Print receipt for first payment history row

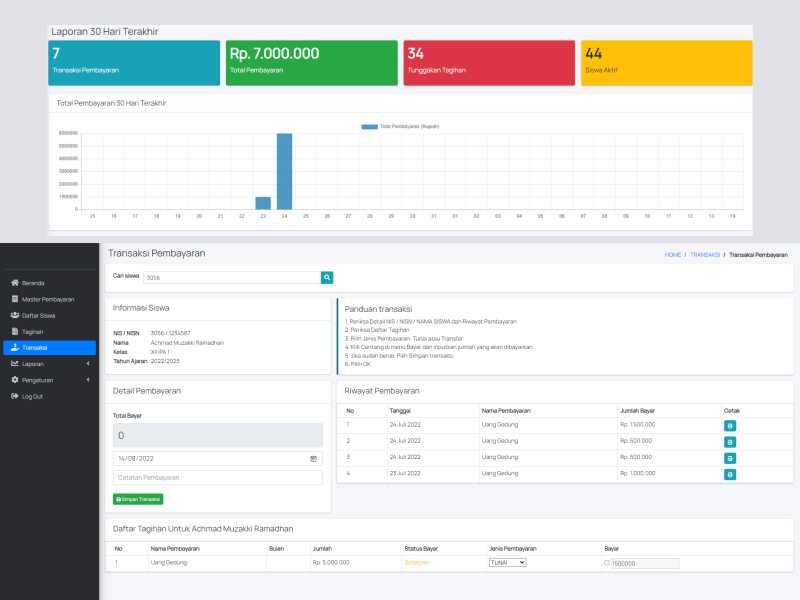tap(730, 425)
